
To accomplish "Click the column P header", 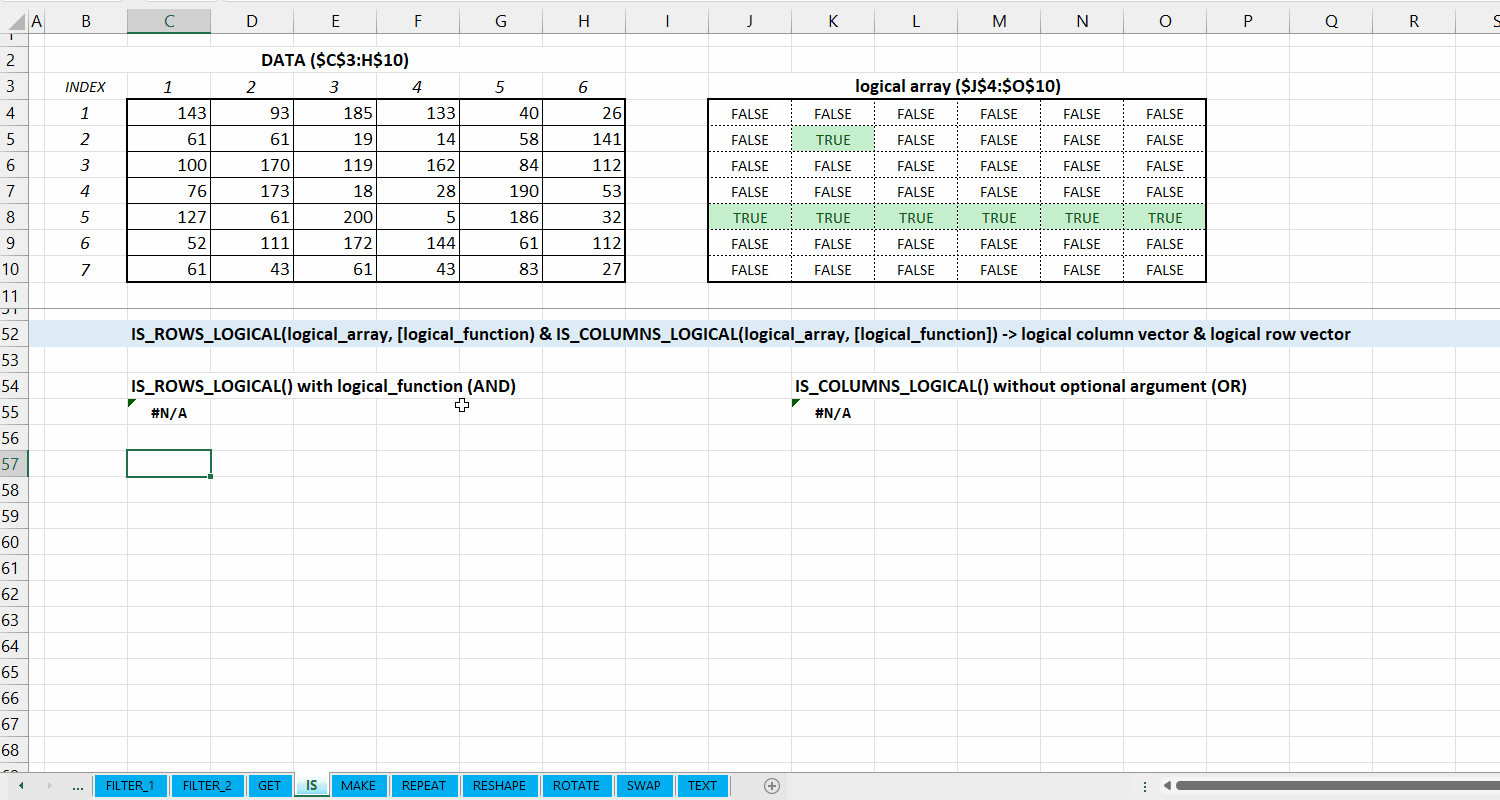I will pyautogui.click(x=1248, y=21).
